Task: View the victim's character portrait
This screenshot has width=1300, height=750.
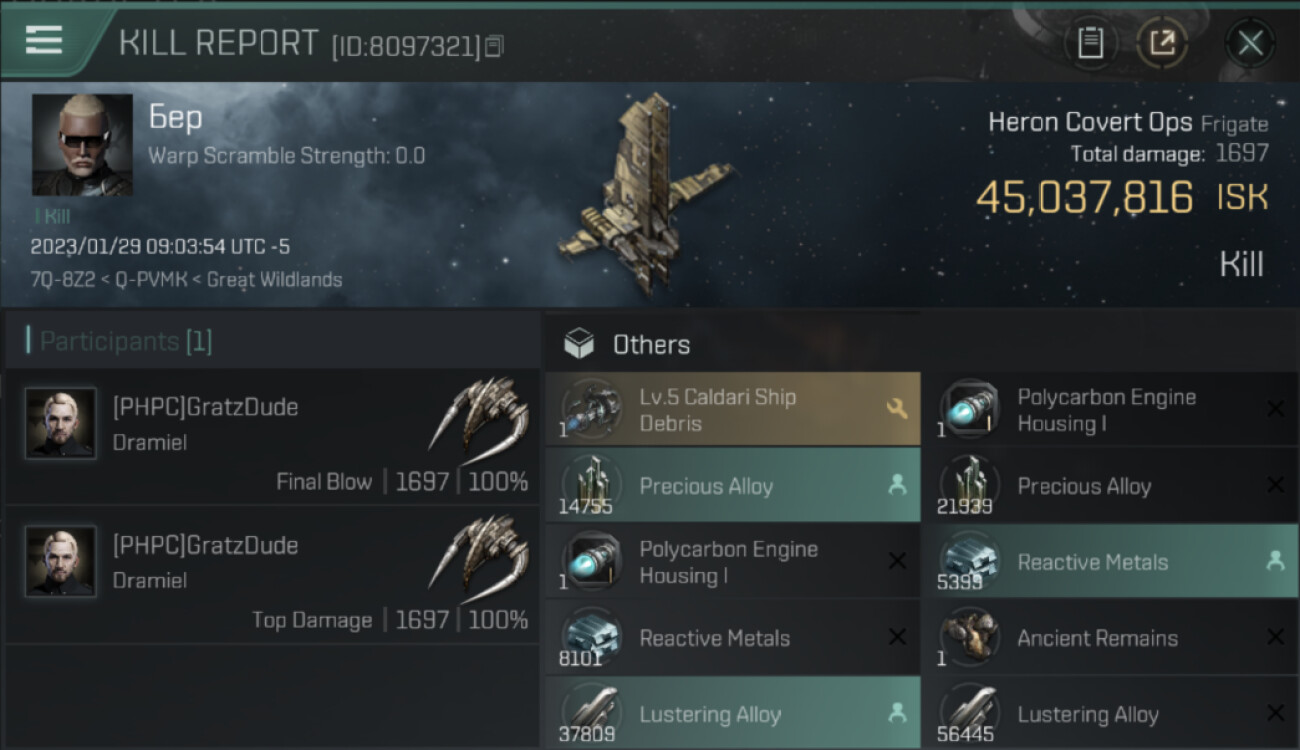Action: point(82,145)
